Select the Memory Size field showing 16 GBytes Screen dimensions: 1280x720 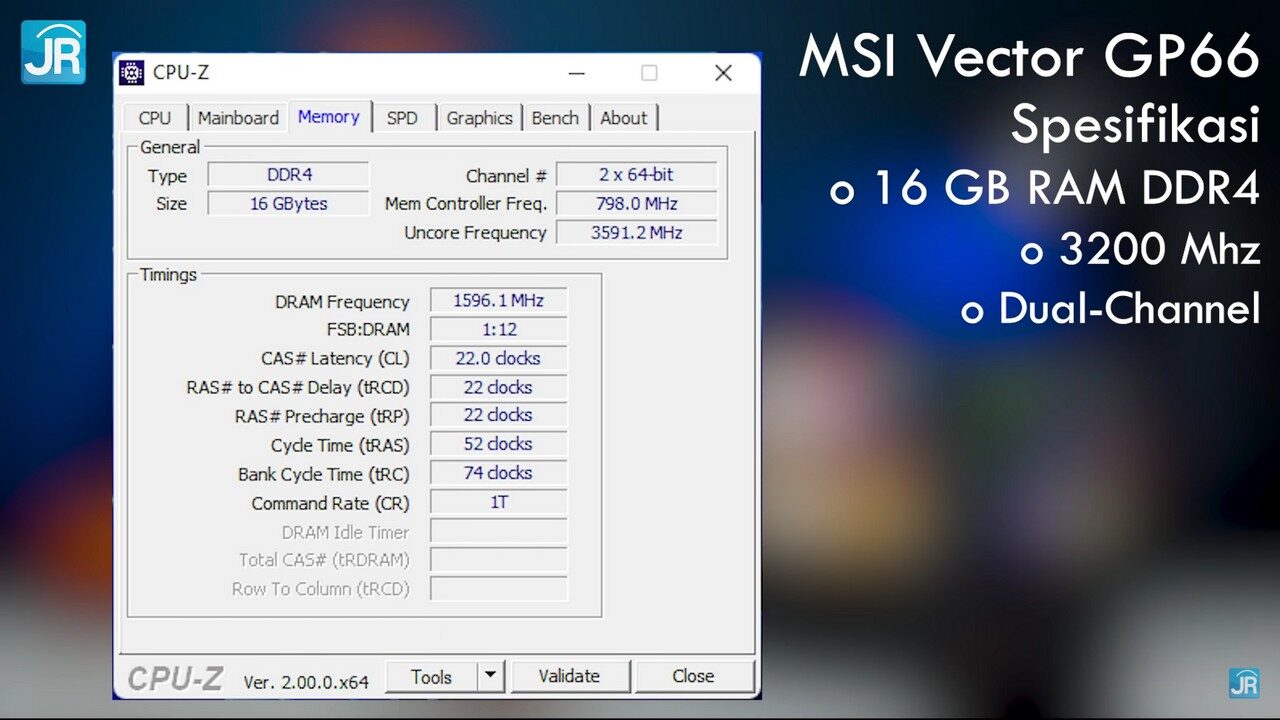coord(288,203)
